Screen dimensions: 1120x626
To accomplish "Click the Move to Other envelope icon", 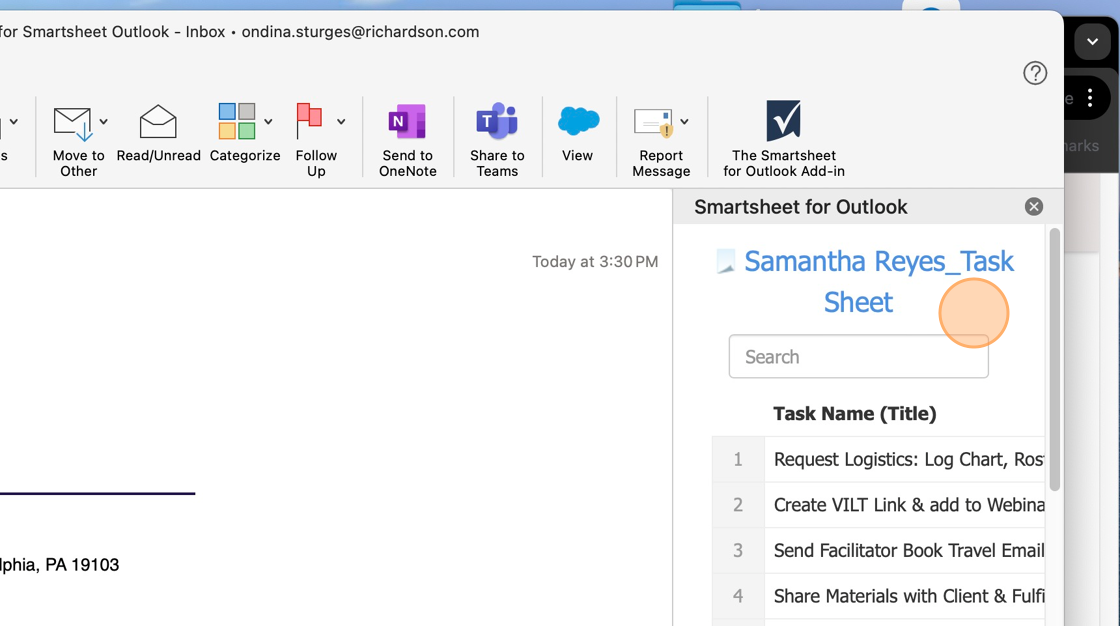I will (x=72, y=124).
